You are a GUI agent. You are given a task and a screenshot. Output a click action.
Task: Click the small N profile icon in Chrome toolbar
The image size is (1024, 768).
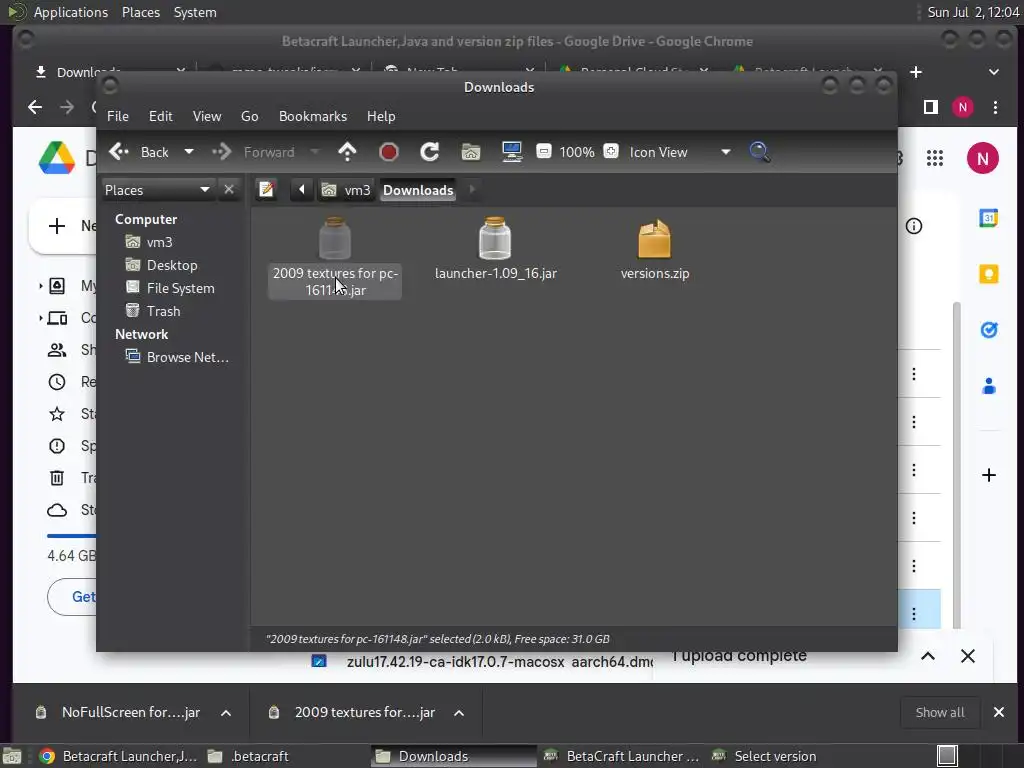pyautogui.click(x=963, y=107)
